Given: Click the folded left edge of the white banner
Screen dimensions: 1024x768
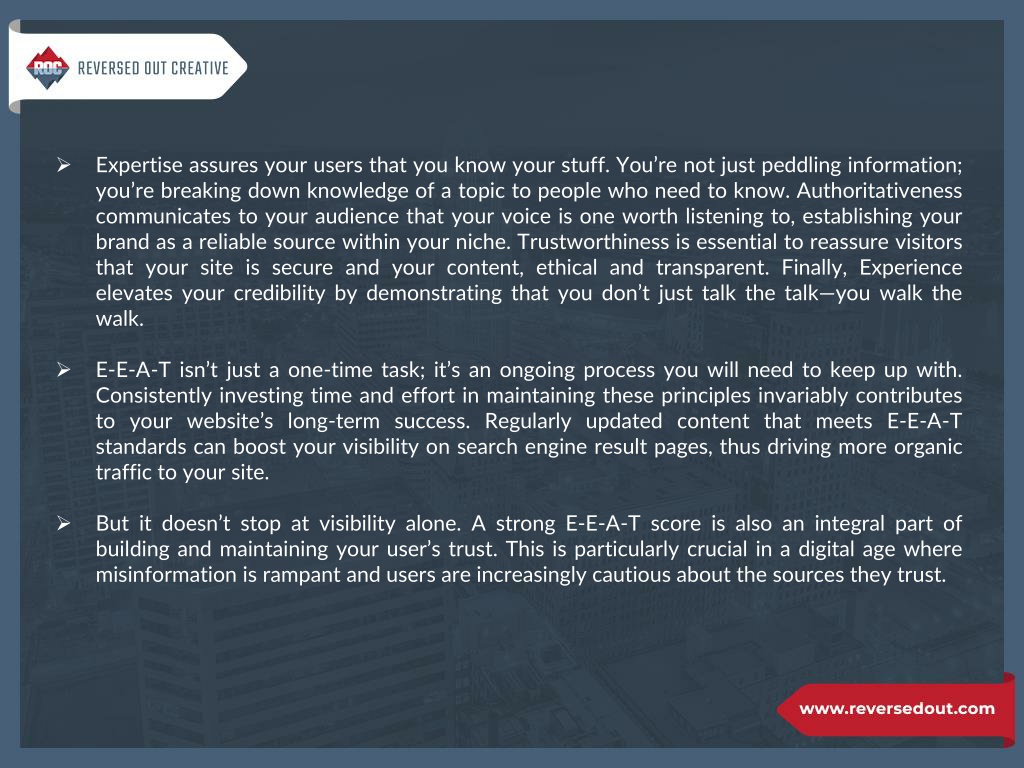Looking at the screenshot, I should 14,67.
